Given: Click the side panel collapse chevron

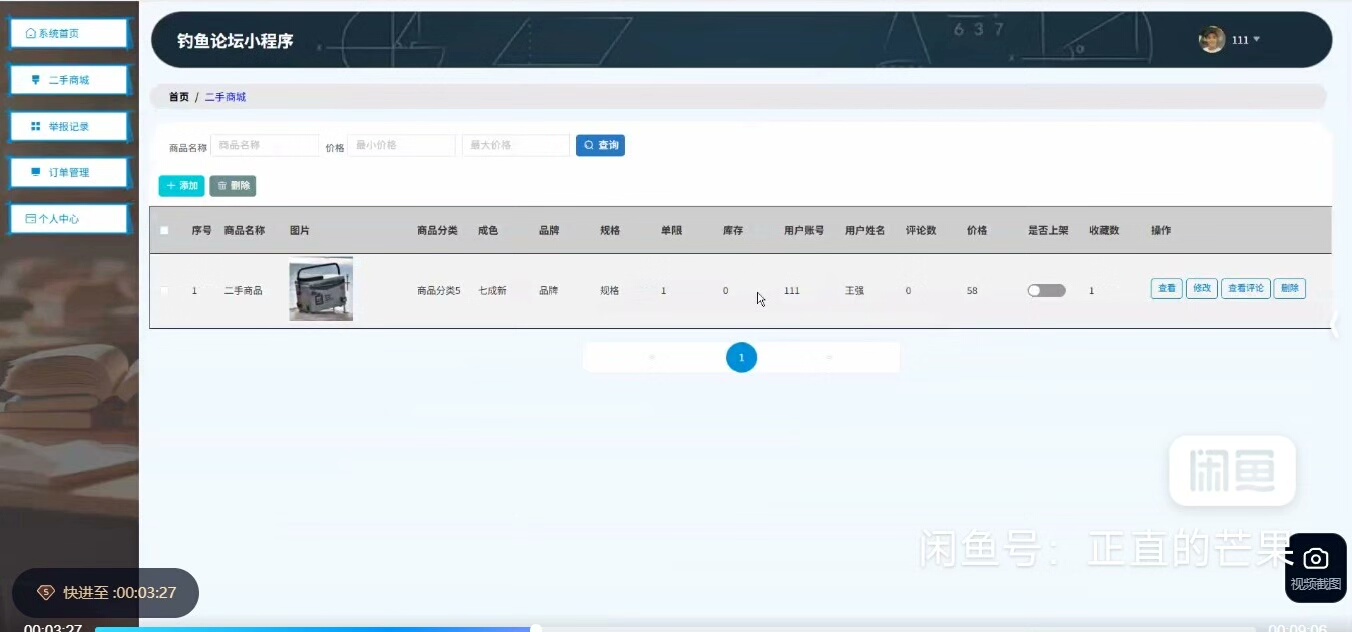Looking at the screenshot, I should (x=1334, y=324).
